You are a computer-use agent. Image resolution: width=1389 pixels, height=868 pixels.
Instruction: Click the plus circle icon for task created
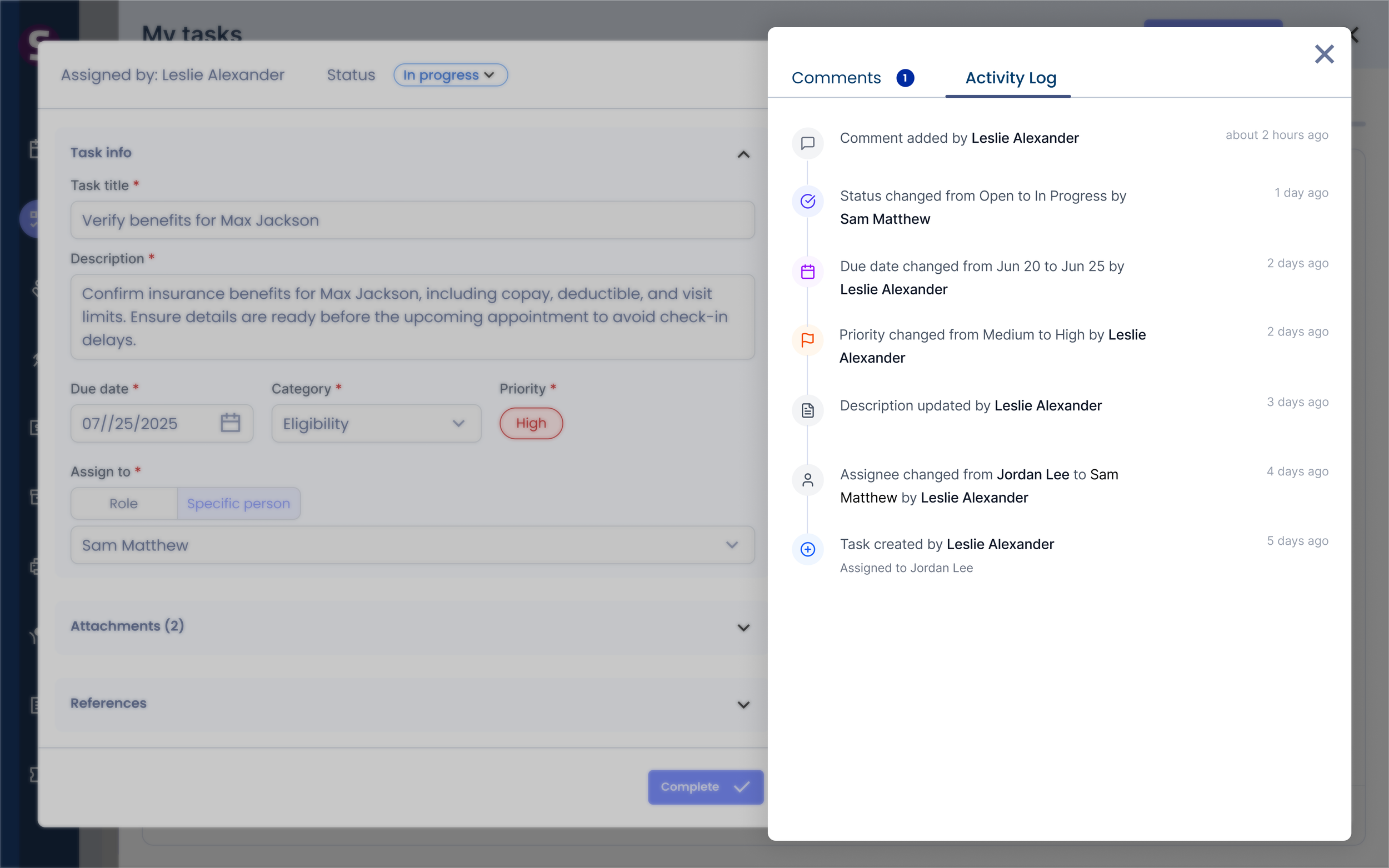[807, 549]
